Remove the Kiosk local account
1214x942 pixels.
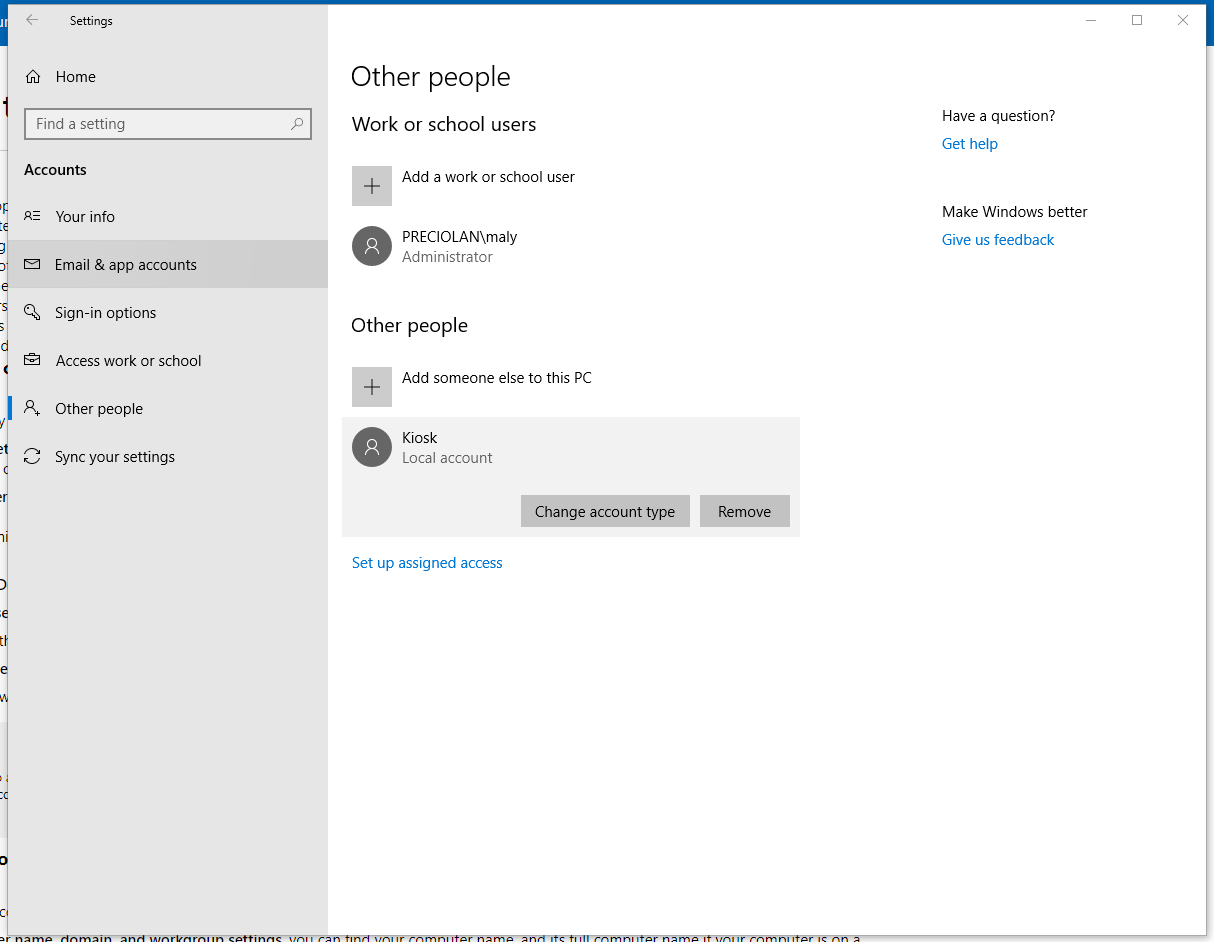tap(745, 511)
